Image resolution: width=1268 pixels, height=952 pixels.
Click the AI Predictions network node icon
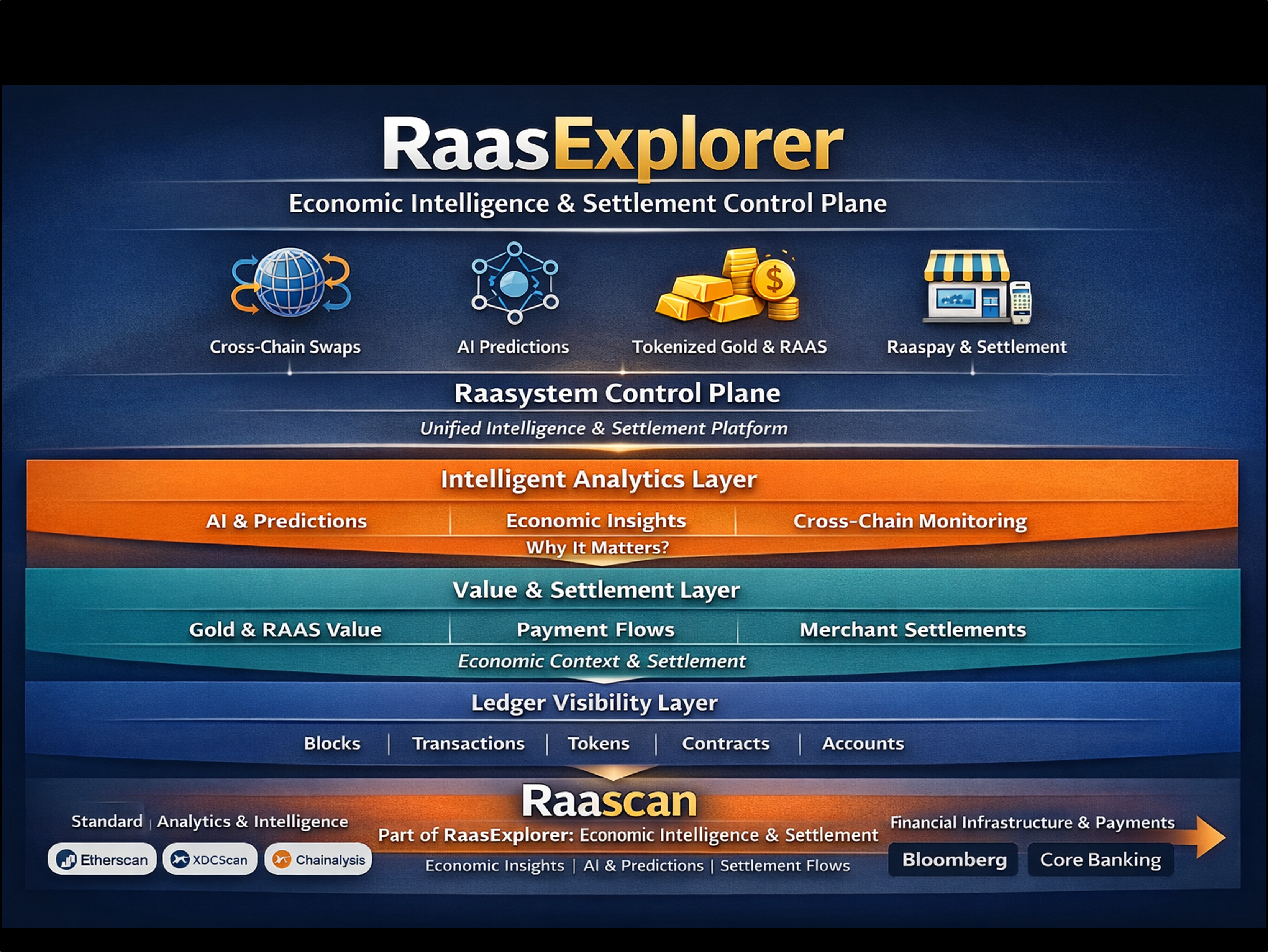click(514, 282)
